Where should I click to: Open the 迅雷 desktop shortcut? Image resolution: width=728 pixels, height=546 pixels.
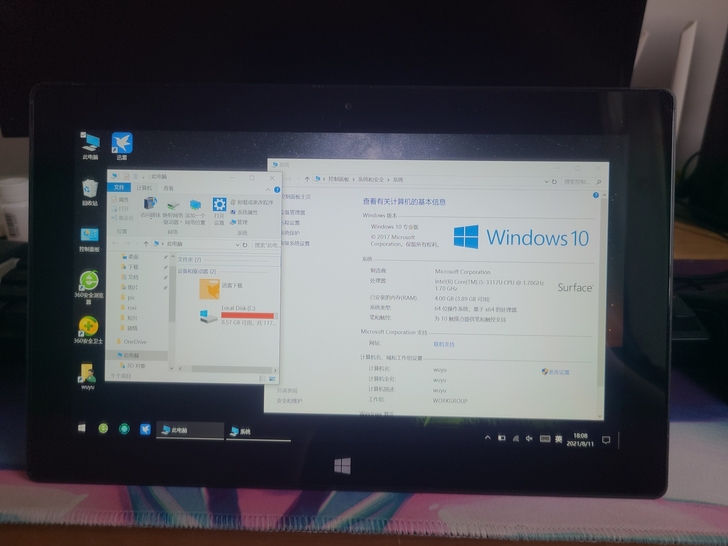[x=122, y=146]
